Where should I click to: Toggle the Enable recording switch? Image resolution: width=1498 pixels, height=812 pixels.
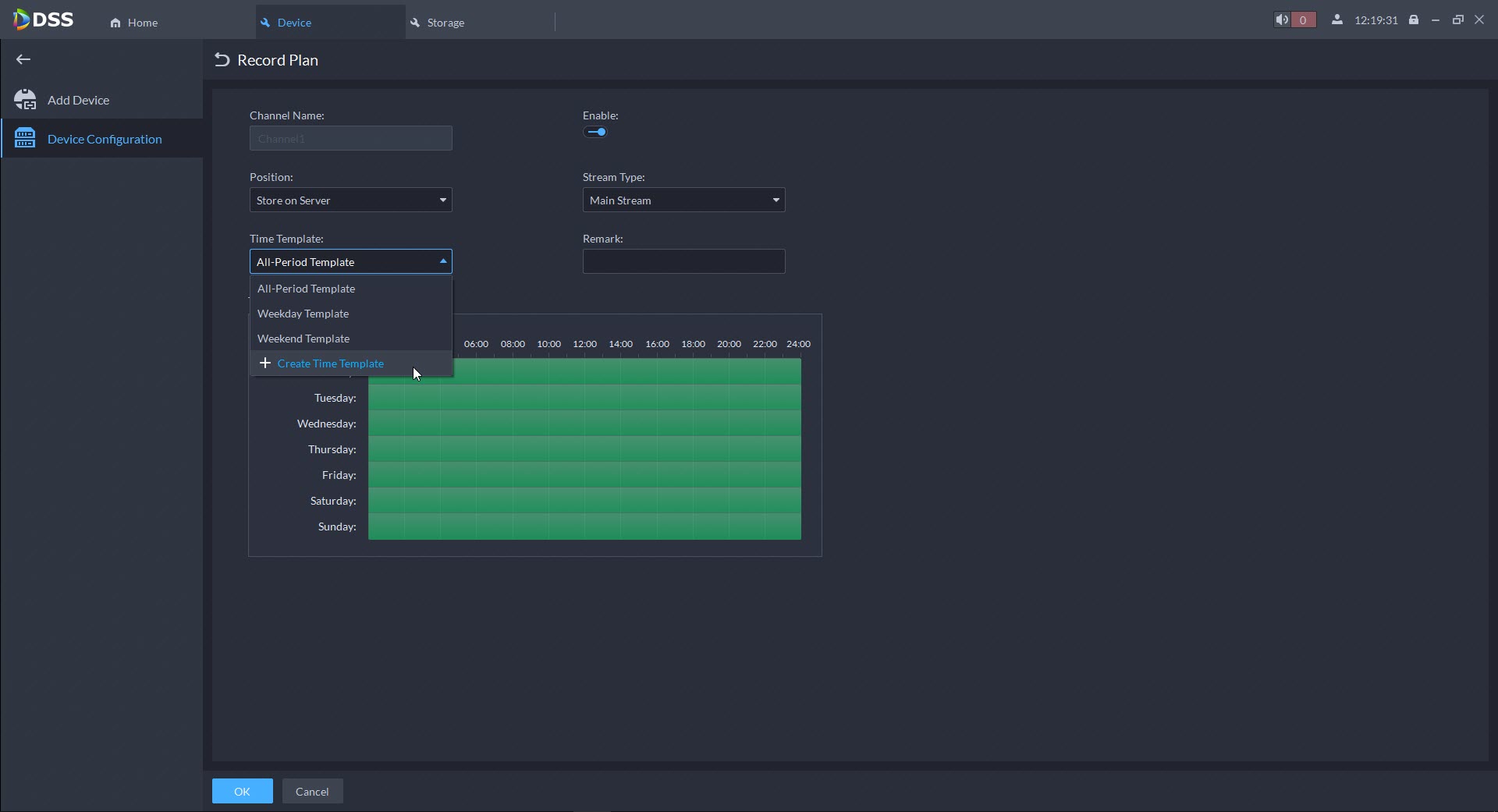click(x=596, y=132)
